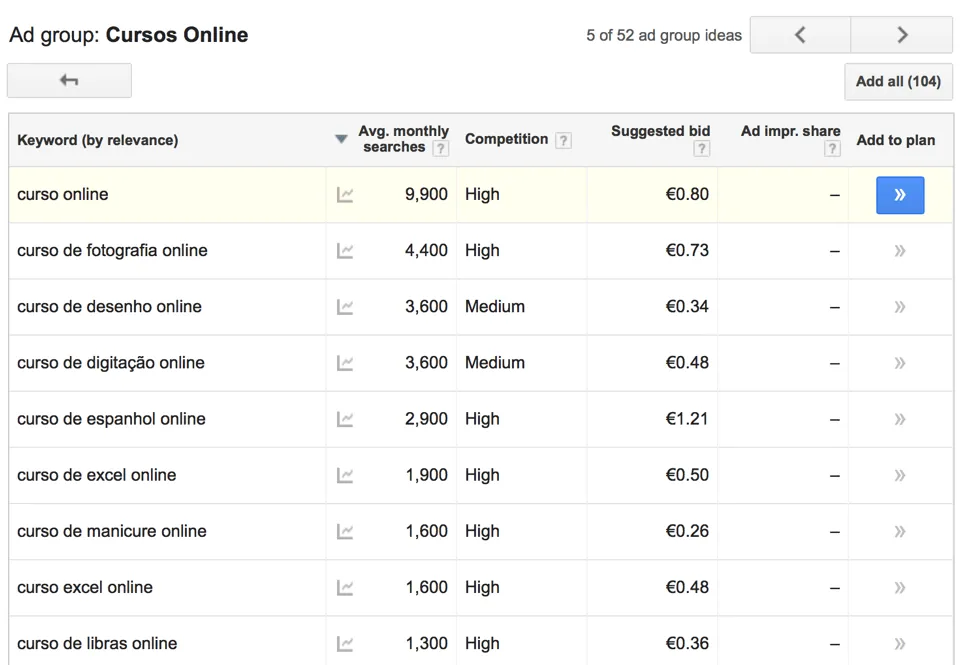Click the €0.34 suggested bid
Screen dimensions: 960x665
(x=687, y=307)
